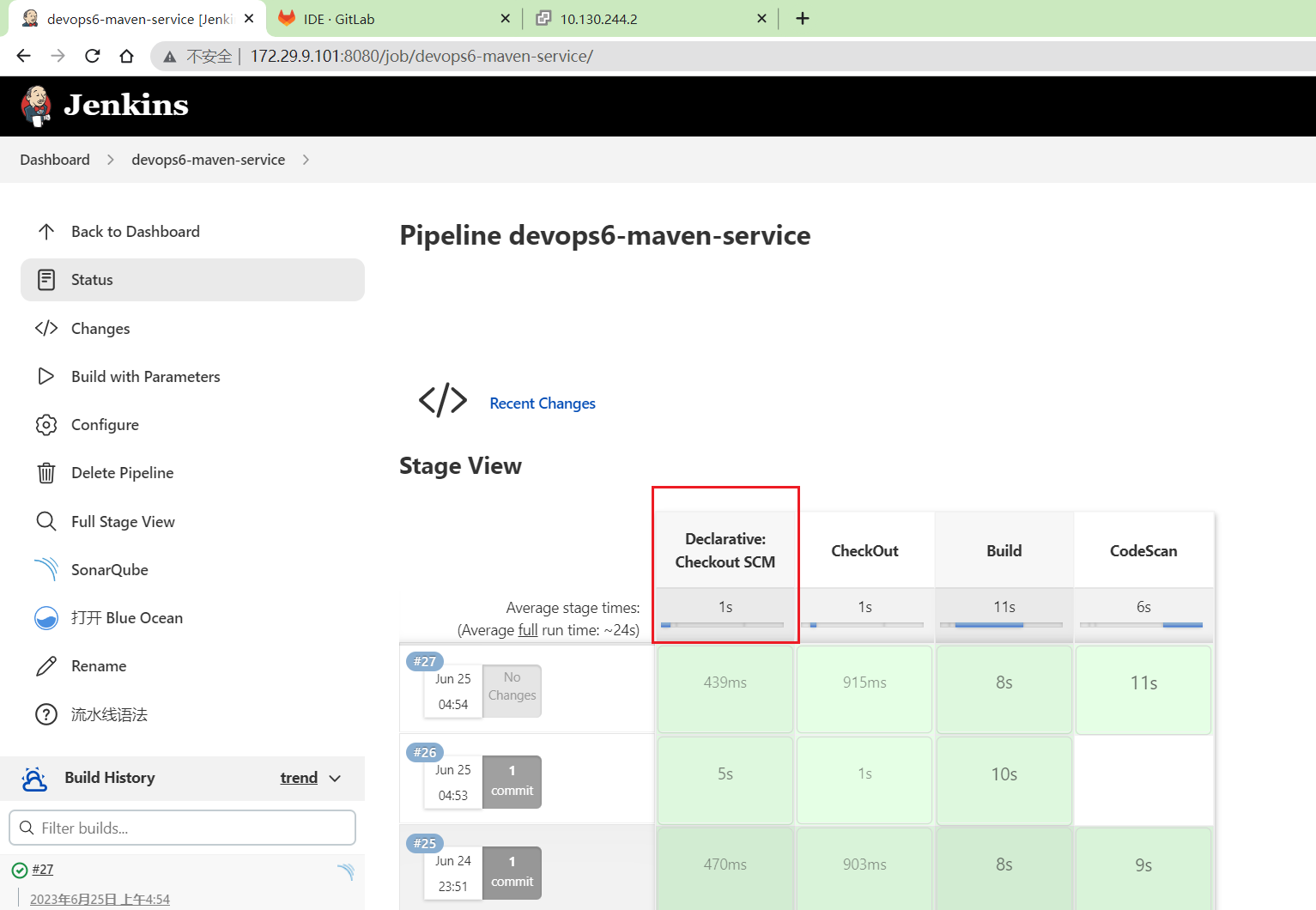Image resolution: width=1316 pixels, height=910 pixels.
Task: Expand the devops6-maven-service breadcrumb chevron
Action: coord(306,160)
